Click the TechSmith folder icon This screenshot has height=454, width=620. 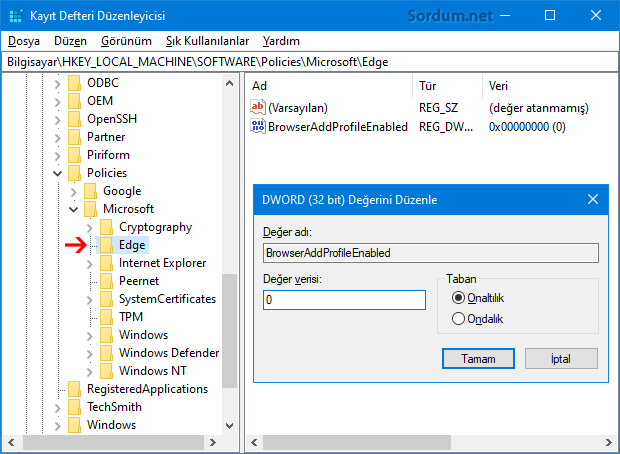pos(74,407)
